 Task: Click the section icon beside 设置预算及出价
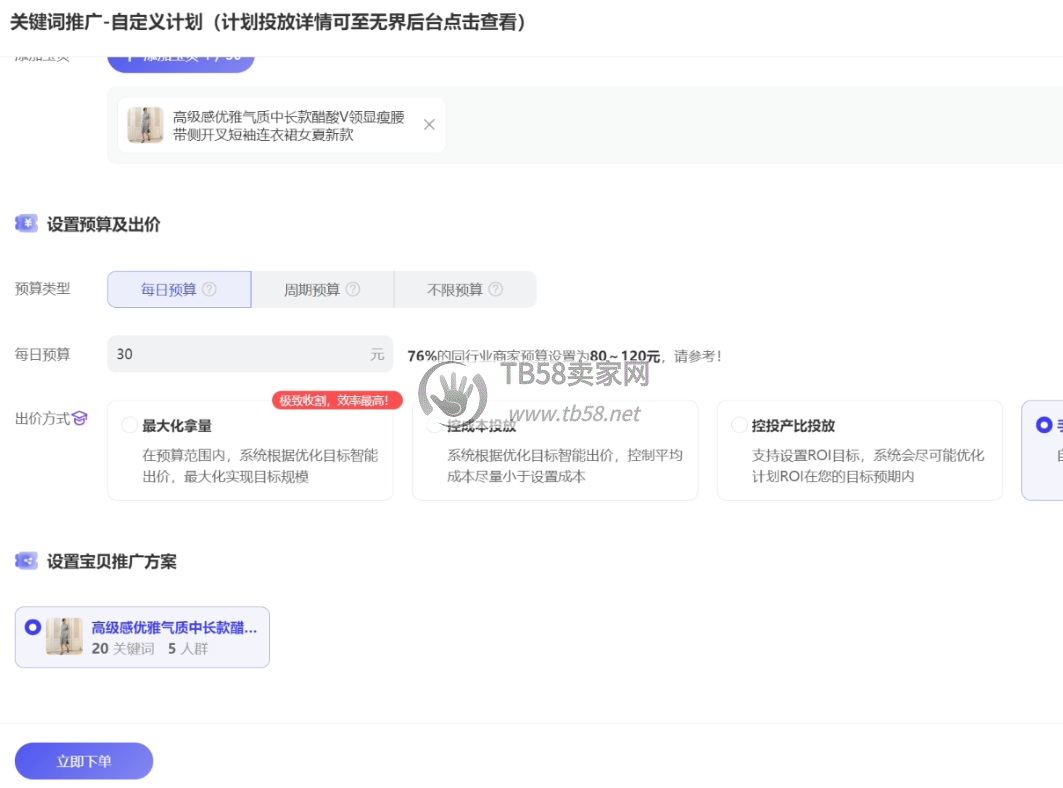pyautogui.click(x=26, y=224)
